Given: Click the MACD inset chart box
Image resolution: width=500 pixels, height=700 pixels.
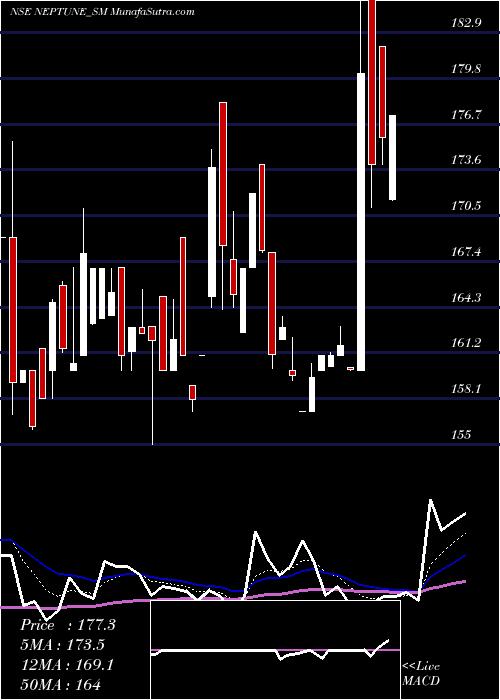Looking at the screenshot, I should pyautogui.click(x=275, y=650).
